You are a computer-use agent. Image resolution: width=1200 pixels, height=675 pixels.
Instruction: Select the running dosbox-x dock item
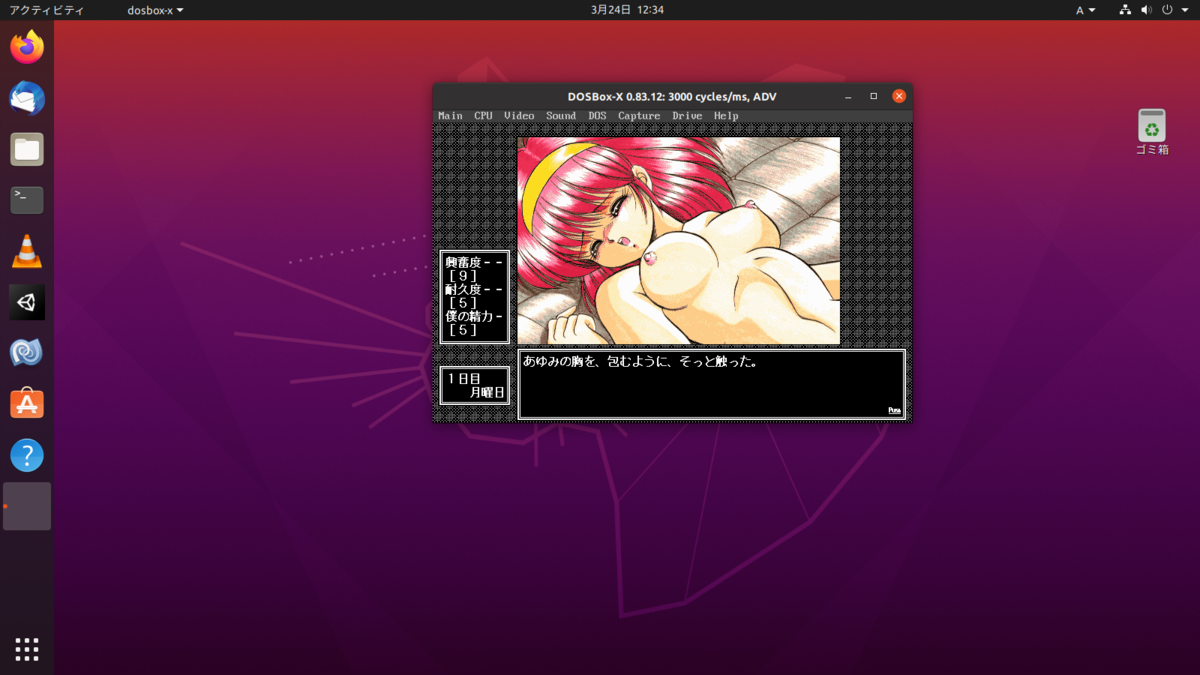click(x=27, y=506)
